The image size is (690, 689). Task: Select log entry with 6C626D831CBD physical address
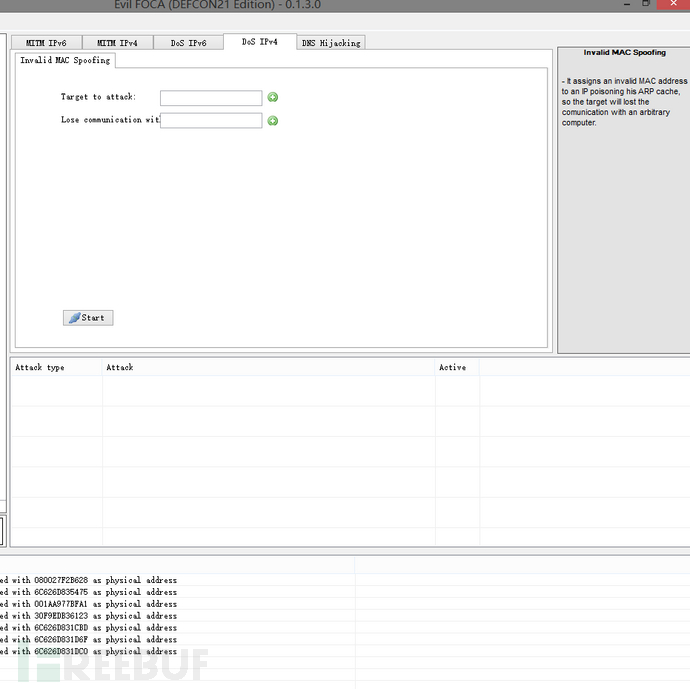pos(177,627)
